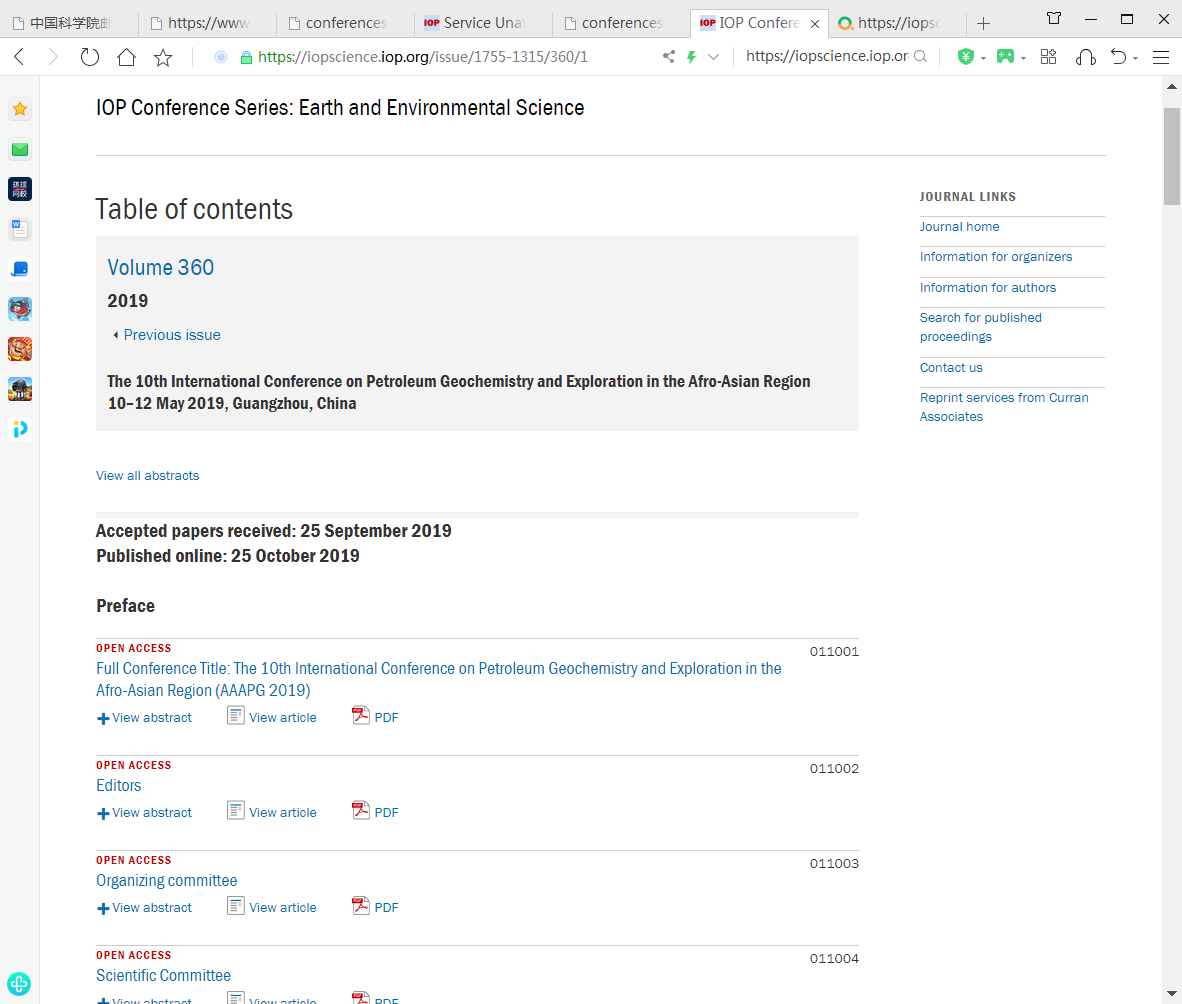The width and height of the screenshot is (1182, 1004).
Task: Open the address bar dropdown chevron
Action: [x=713, y=57]
